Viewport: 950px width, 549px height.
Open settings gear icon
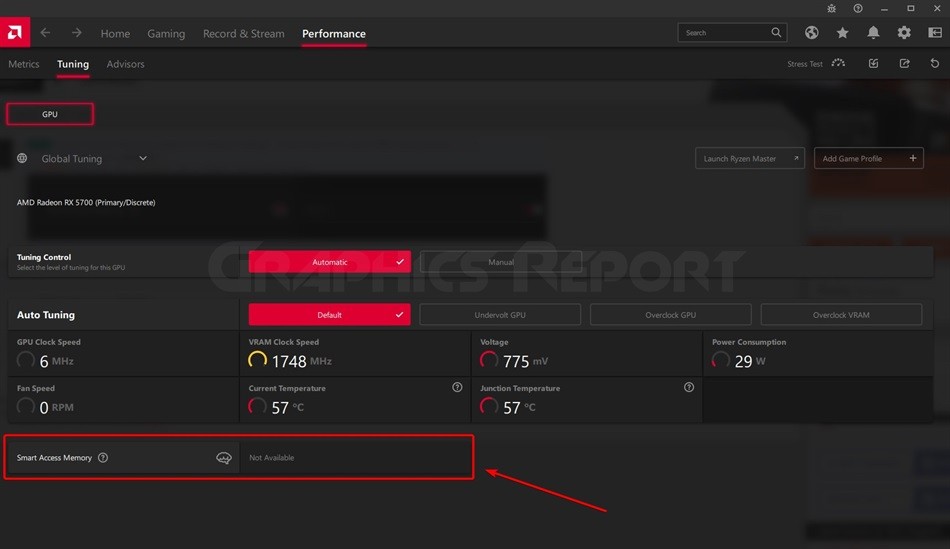click(x=904, y=33)
